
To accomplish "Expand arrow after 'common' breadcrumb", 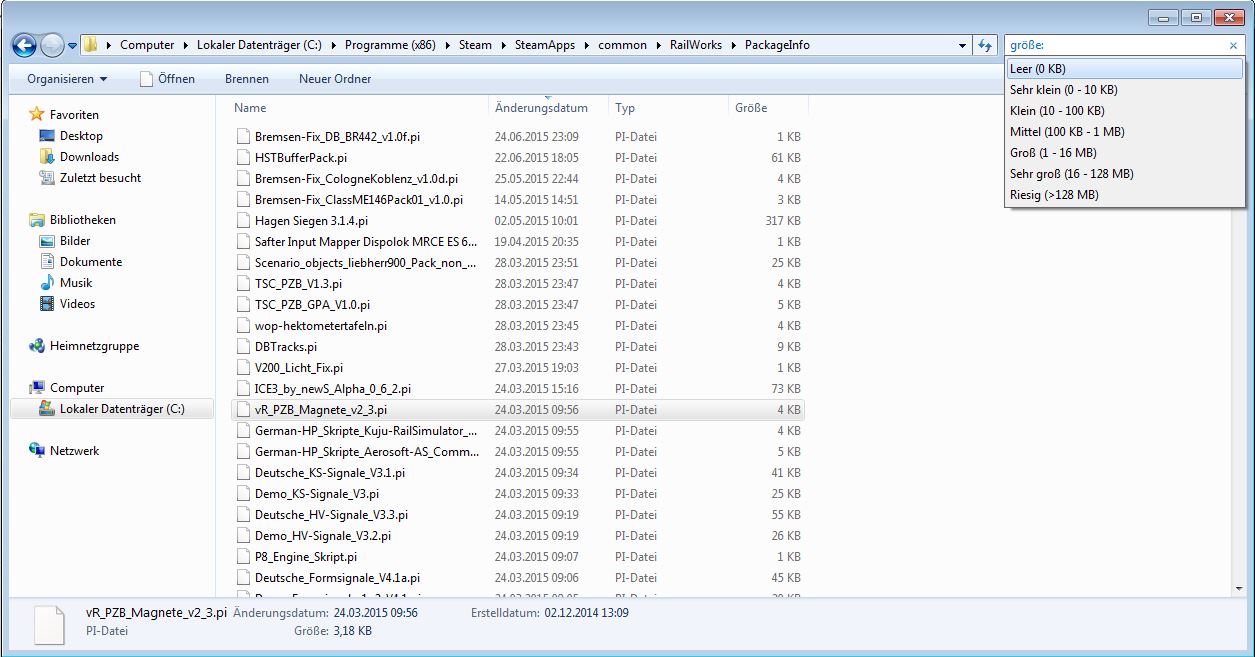I will coord(657,45).
